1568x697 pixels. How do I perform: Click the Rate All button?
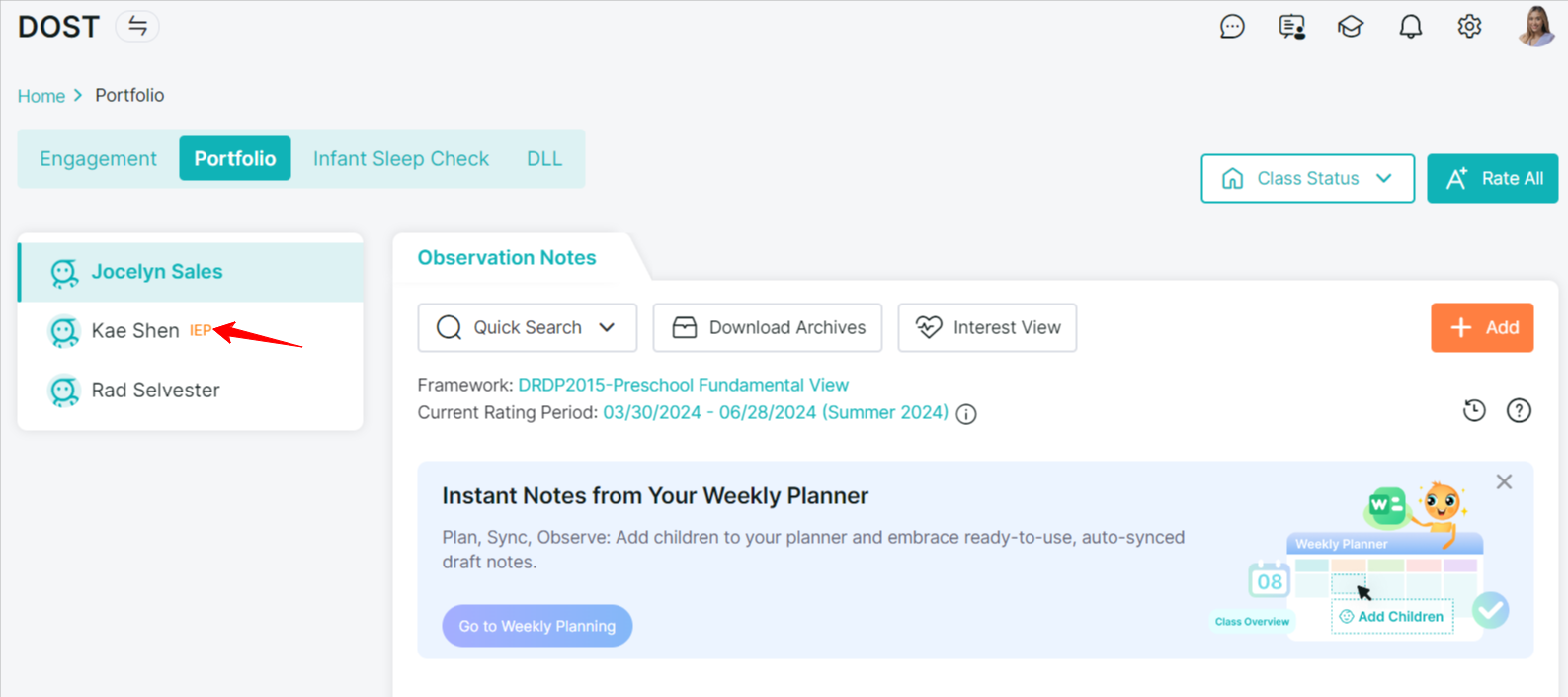pos(1492,179)
